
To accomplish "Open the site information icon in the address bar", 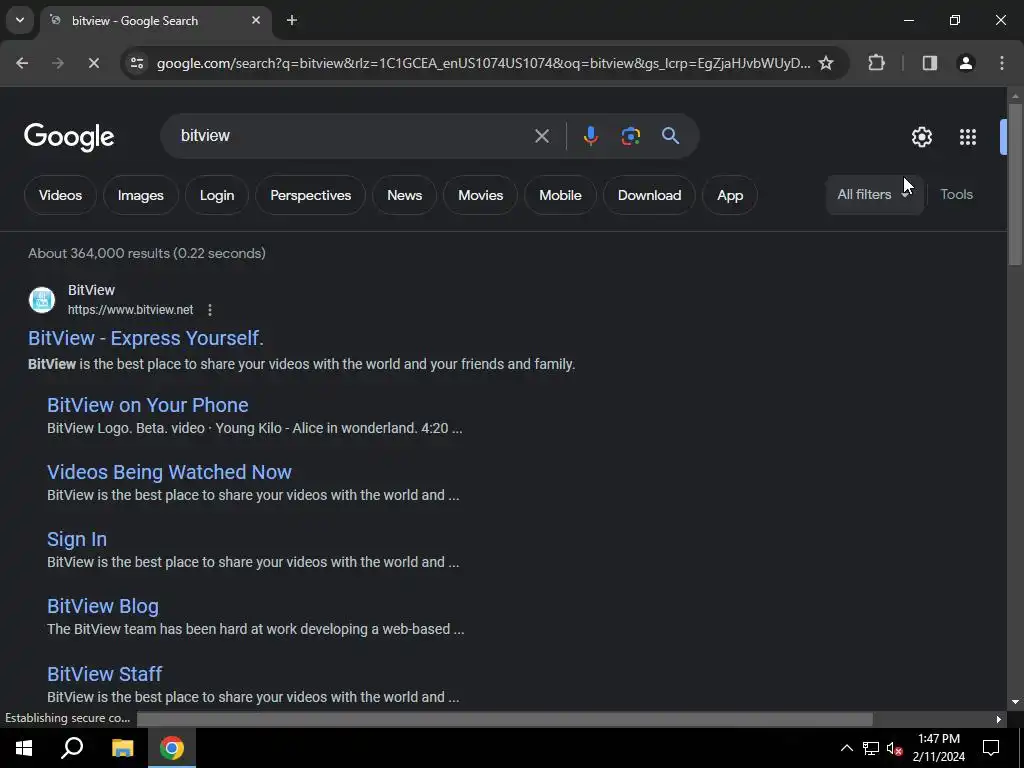I will click(137, 63).
